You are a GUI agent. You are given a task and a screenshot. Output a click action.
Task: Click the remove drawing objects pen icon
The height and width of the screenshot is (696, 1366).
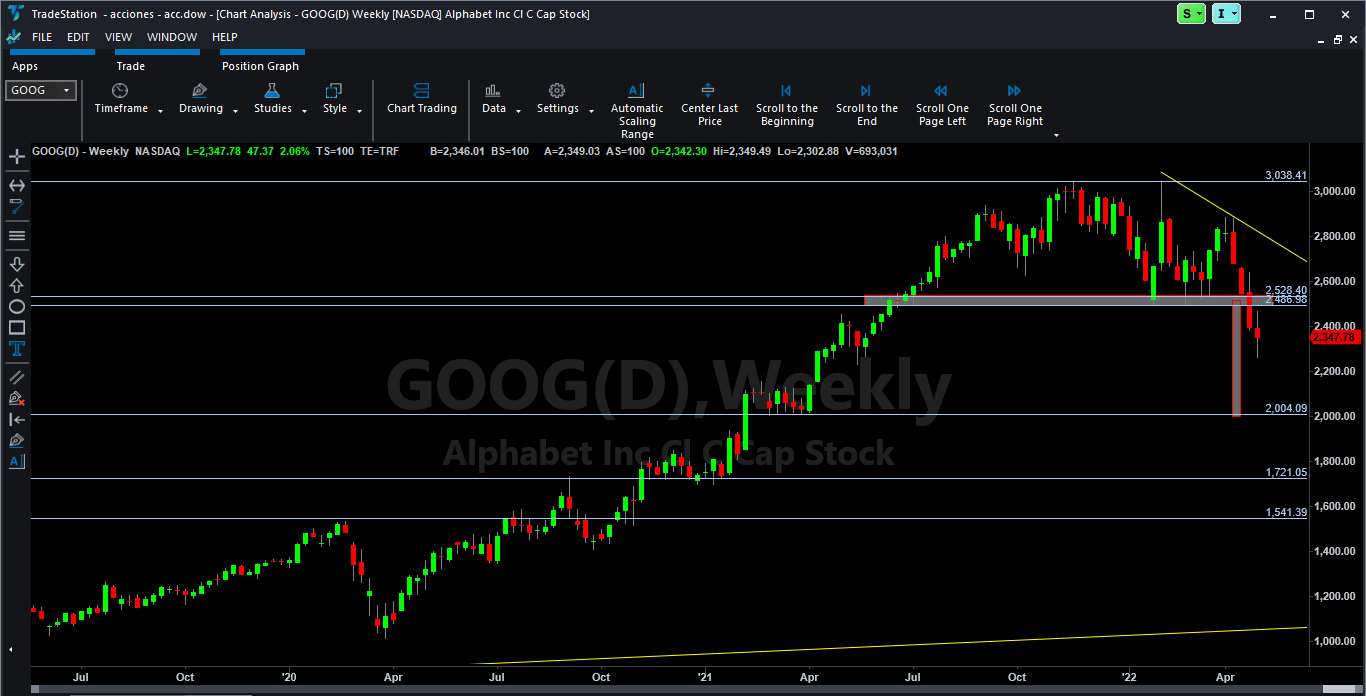pyautogui.click(x=17, y=398)
